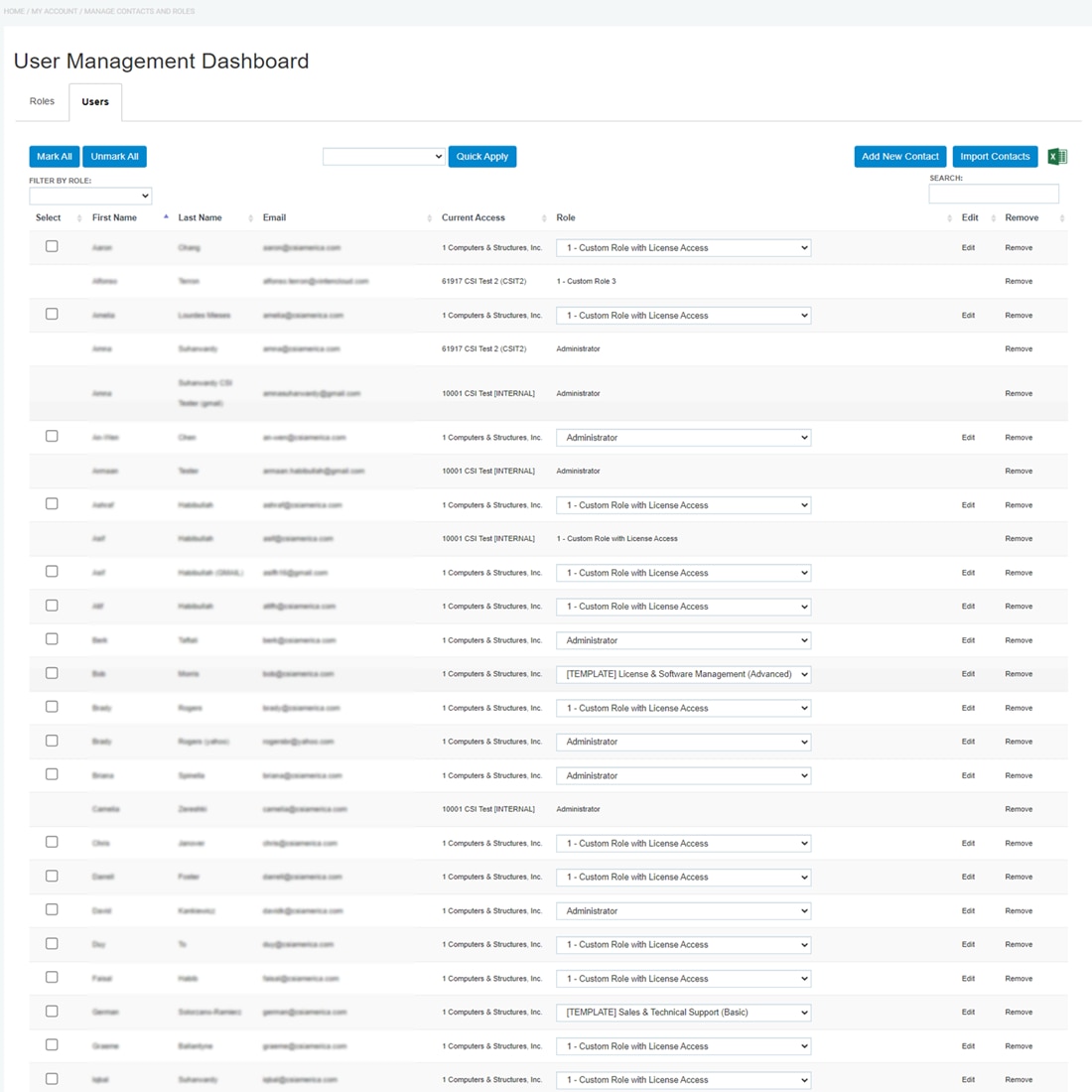
Task: Sort by Email column sort icon
Action: [x=429, y=218]
